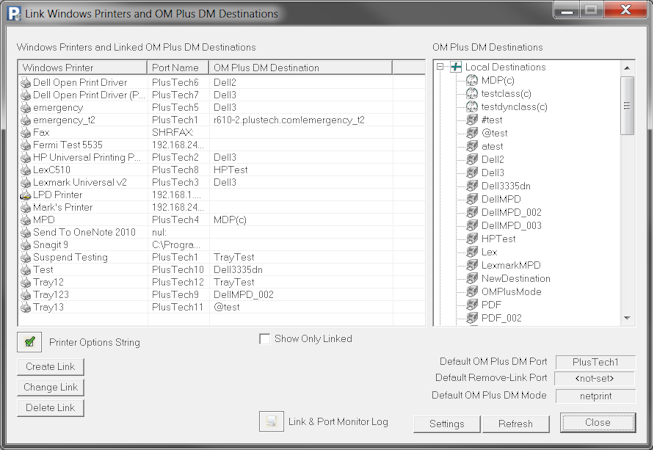Select the Dell3 destination in tree
Screen dimensions: 653x450
pos(493,173)
